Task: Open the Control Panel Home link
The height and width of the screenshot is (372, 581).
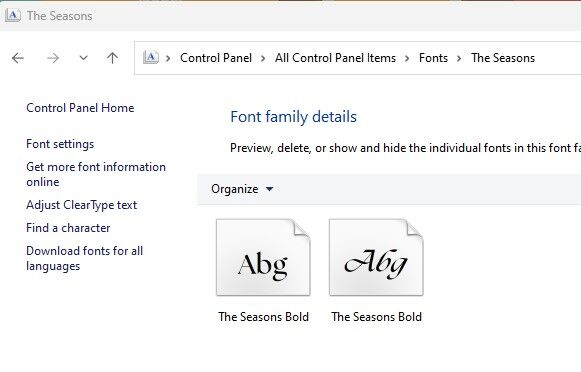Action: (x=80, y=108)
